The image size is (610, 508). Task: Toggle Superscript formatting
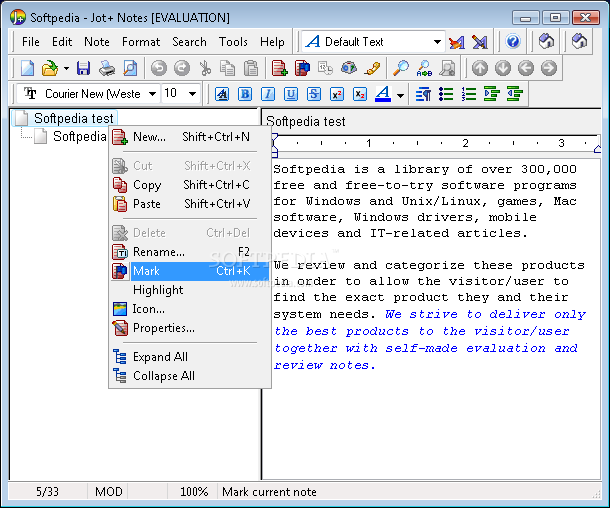pyautogui.click(x=337, y=94)
